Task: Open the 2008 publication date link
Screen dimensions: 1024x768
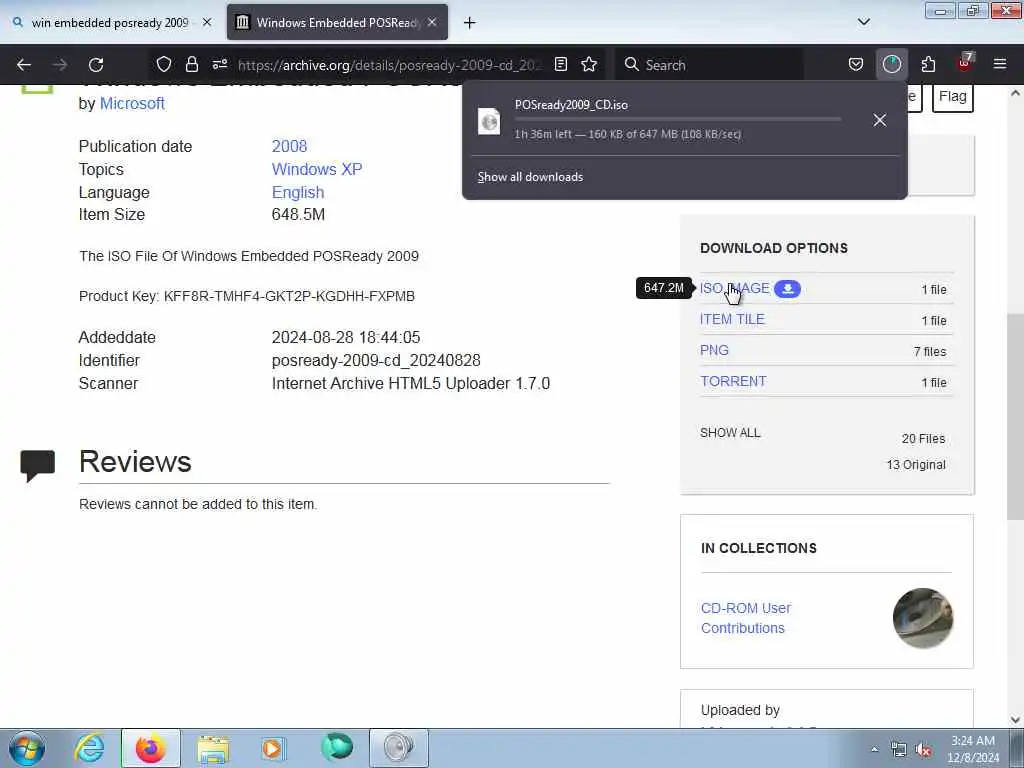Action: [289, 146]
